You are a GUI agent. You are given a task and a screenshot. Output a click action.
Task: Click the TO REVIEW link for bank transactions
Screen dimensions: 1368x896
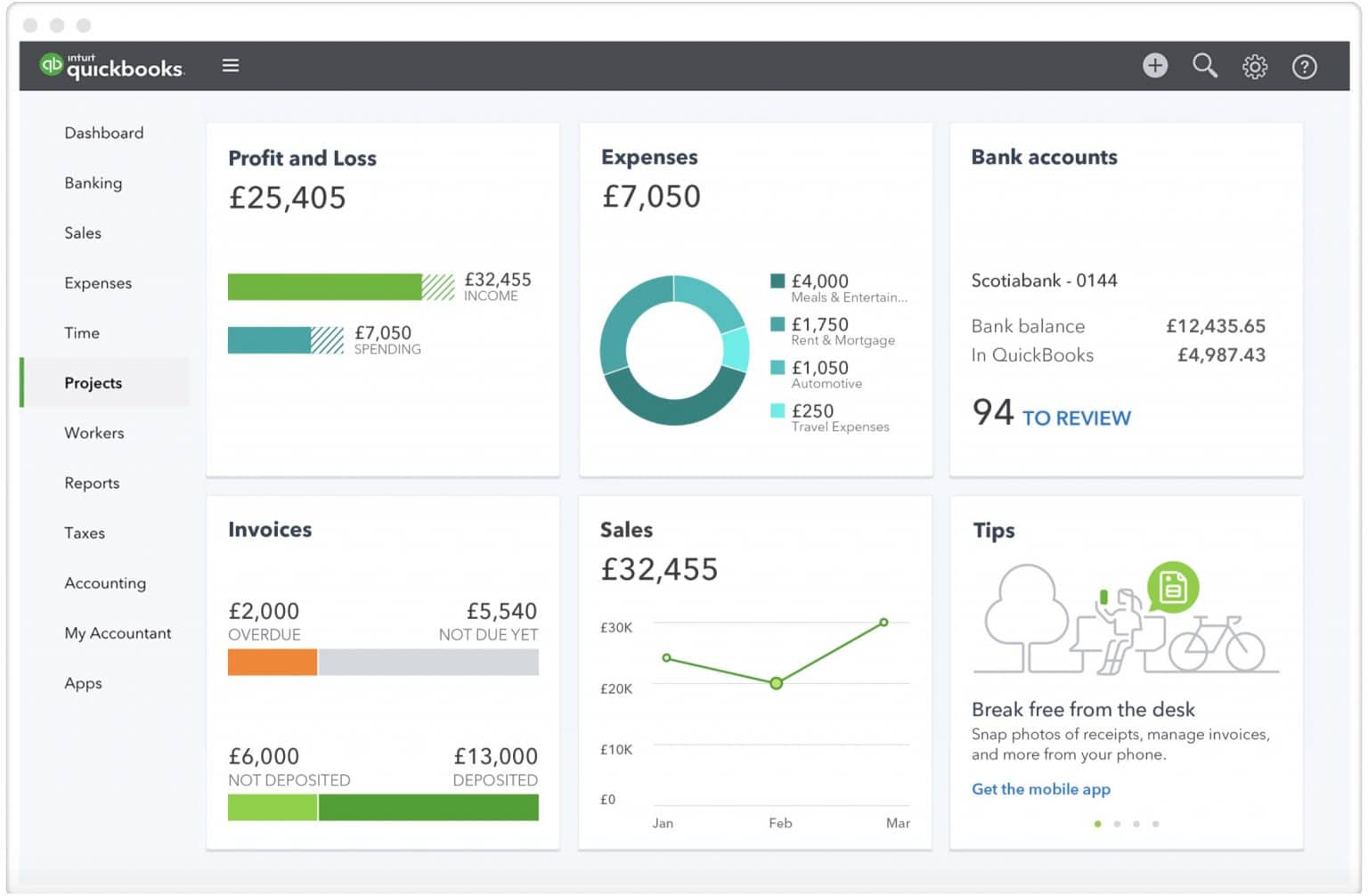[x=1076, y=418]
